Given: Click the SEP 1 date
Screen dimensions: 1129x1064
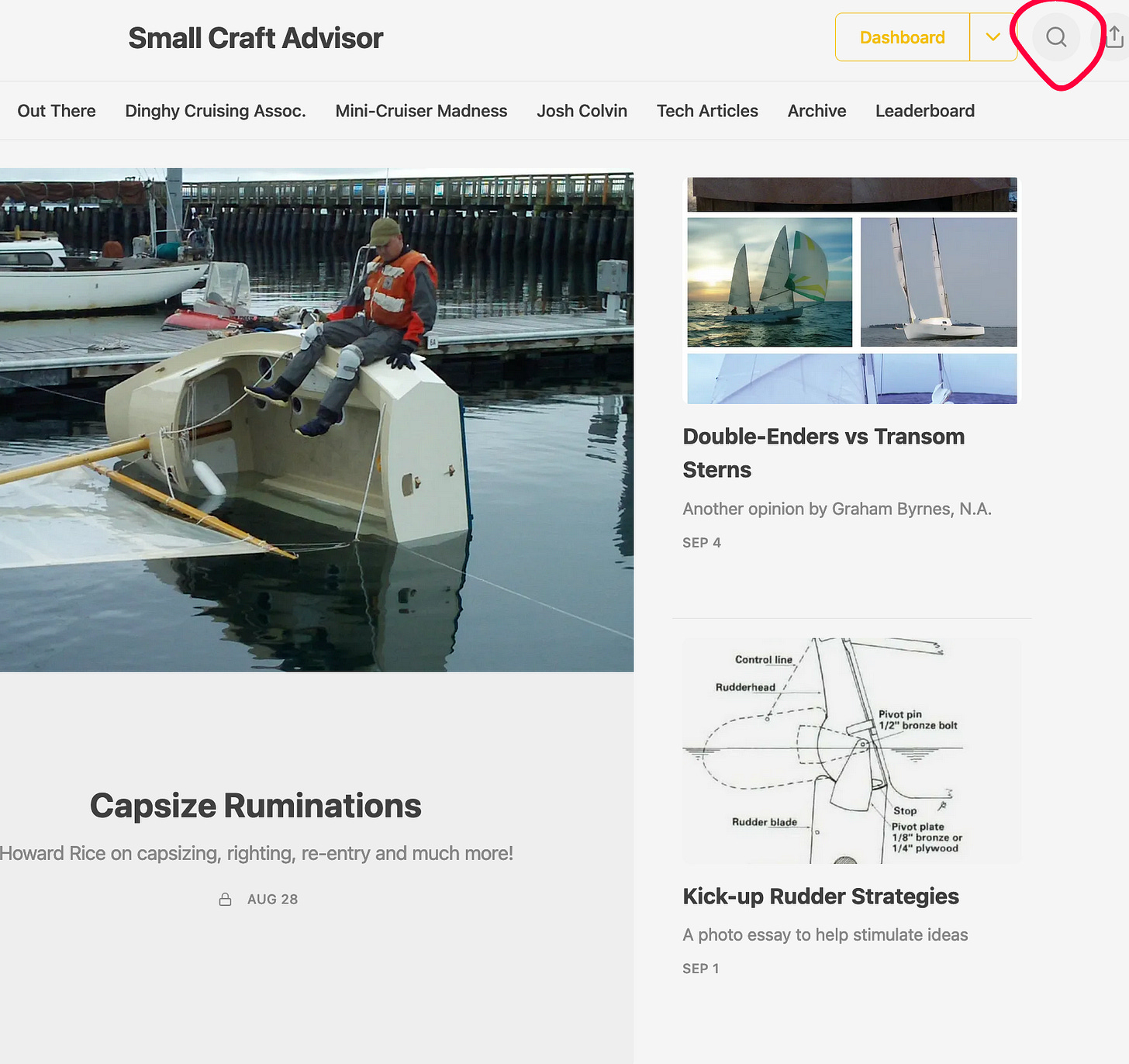Looking at the screenshot, I should click(701, 969).
